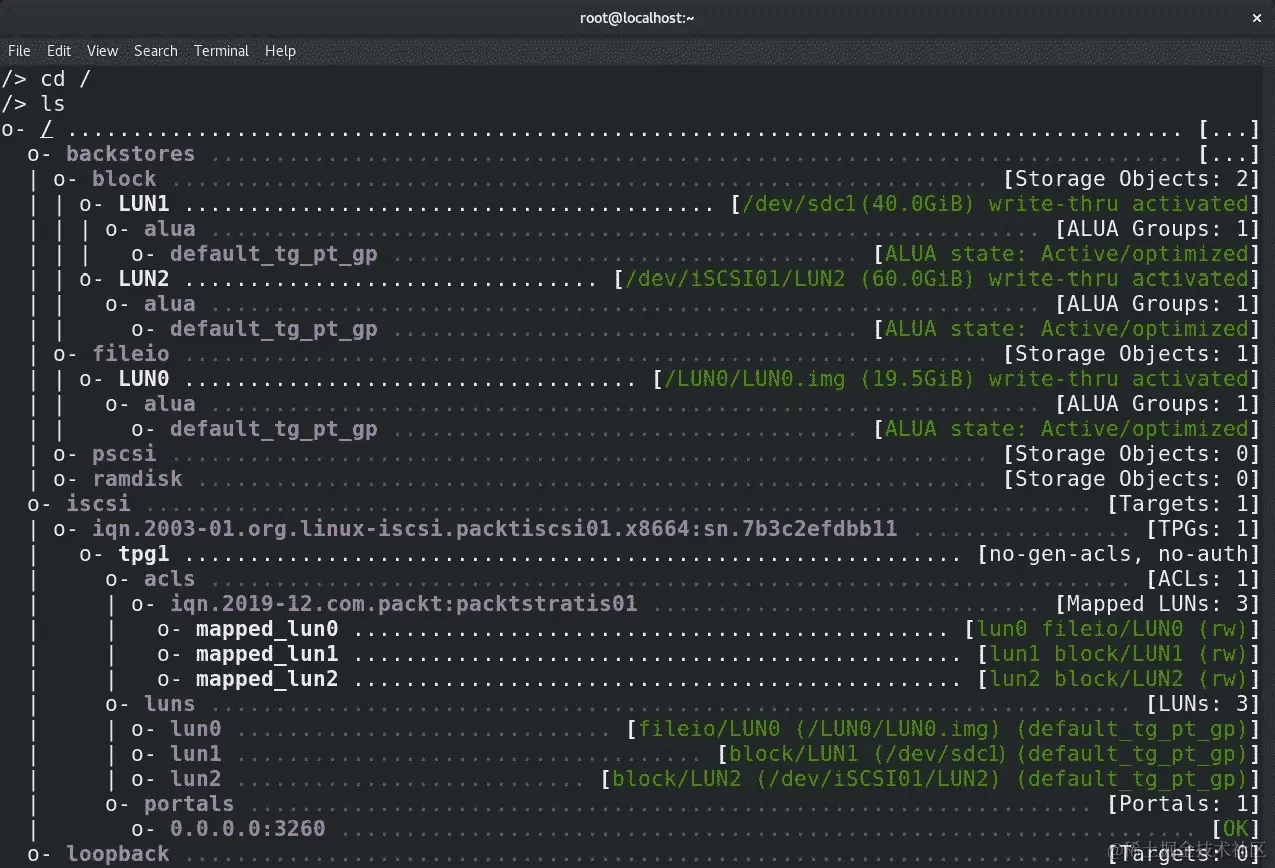Open the Edit menu
Image resolution: width=1275 pixels, height=868 pixels.
(59, 50)
